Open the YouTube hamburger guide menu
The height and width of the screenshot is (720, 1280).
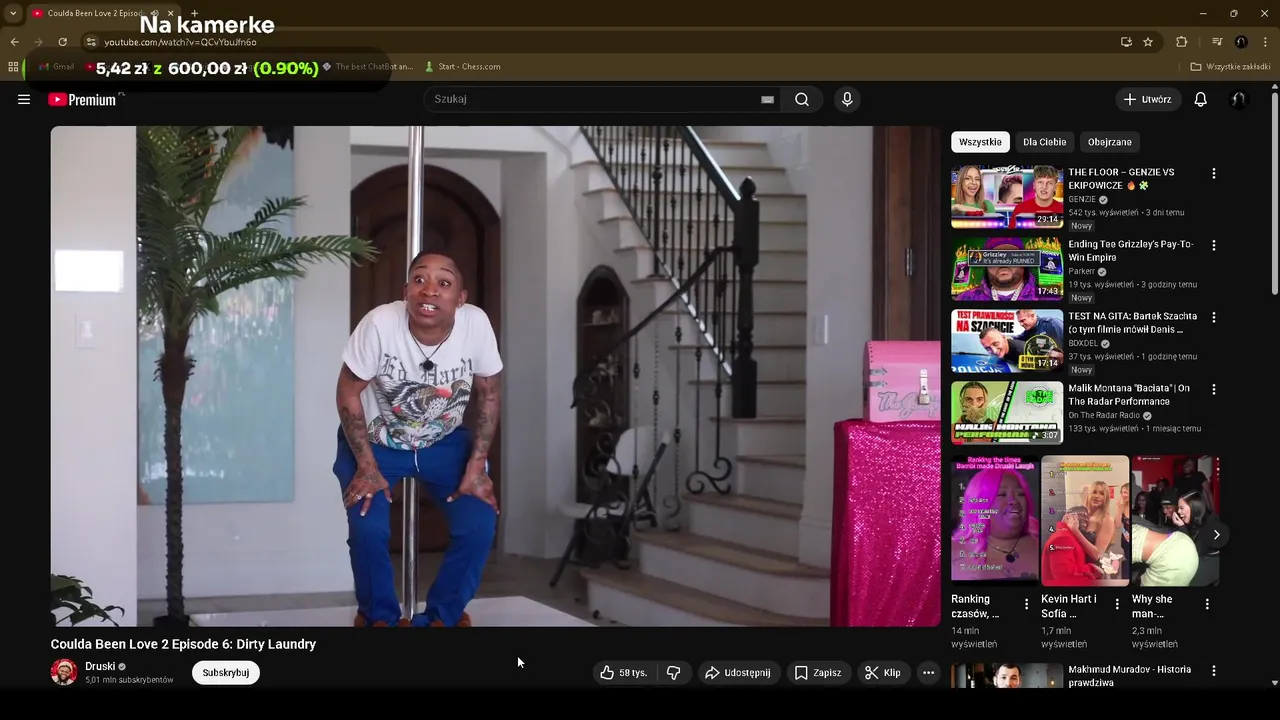tap(24, 99)
